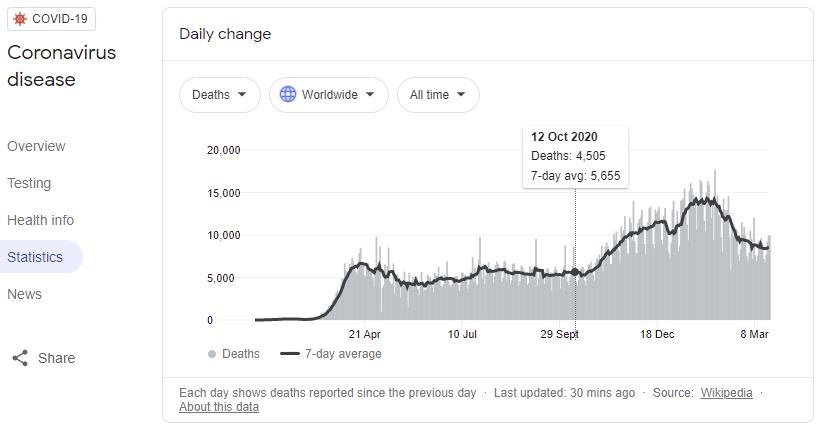Click the COVID-19 virus icon badge

(x=20, y=19)
